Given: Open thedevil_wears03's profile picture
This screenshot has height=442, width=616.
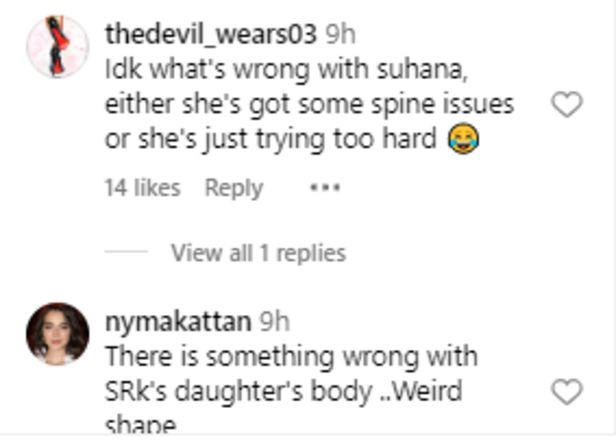Looking at the screenshot, I should tap(58, 46).
